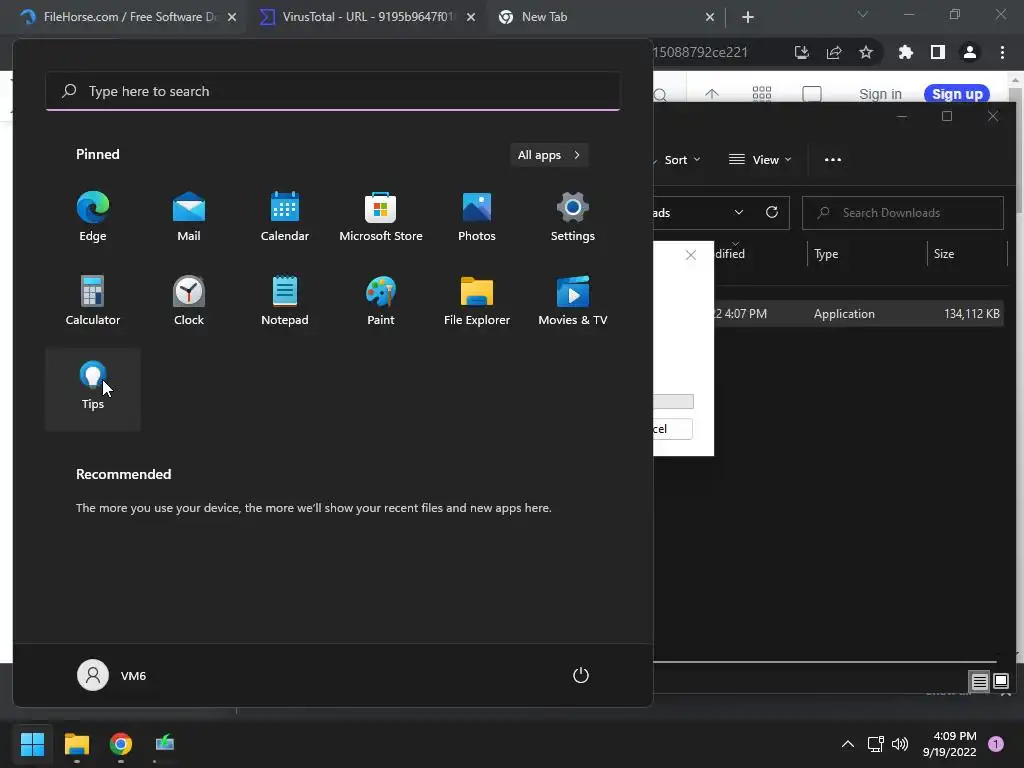Screen dimensions: 1024x768
Task: Open Settings from pinned apps
Action: pyautogui.click(x=573, y=217)
